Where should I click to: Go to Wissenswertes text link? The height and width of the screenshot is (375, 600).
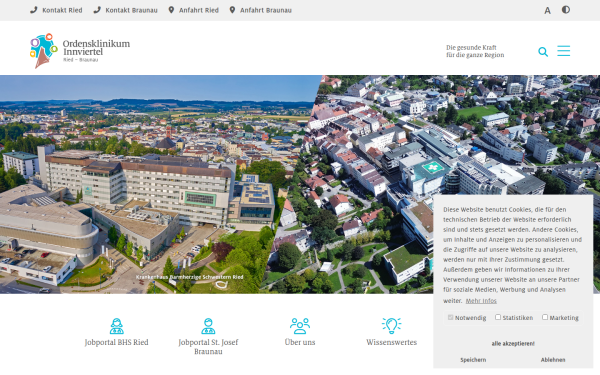pyautogui.click(x=391, y=342)
